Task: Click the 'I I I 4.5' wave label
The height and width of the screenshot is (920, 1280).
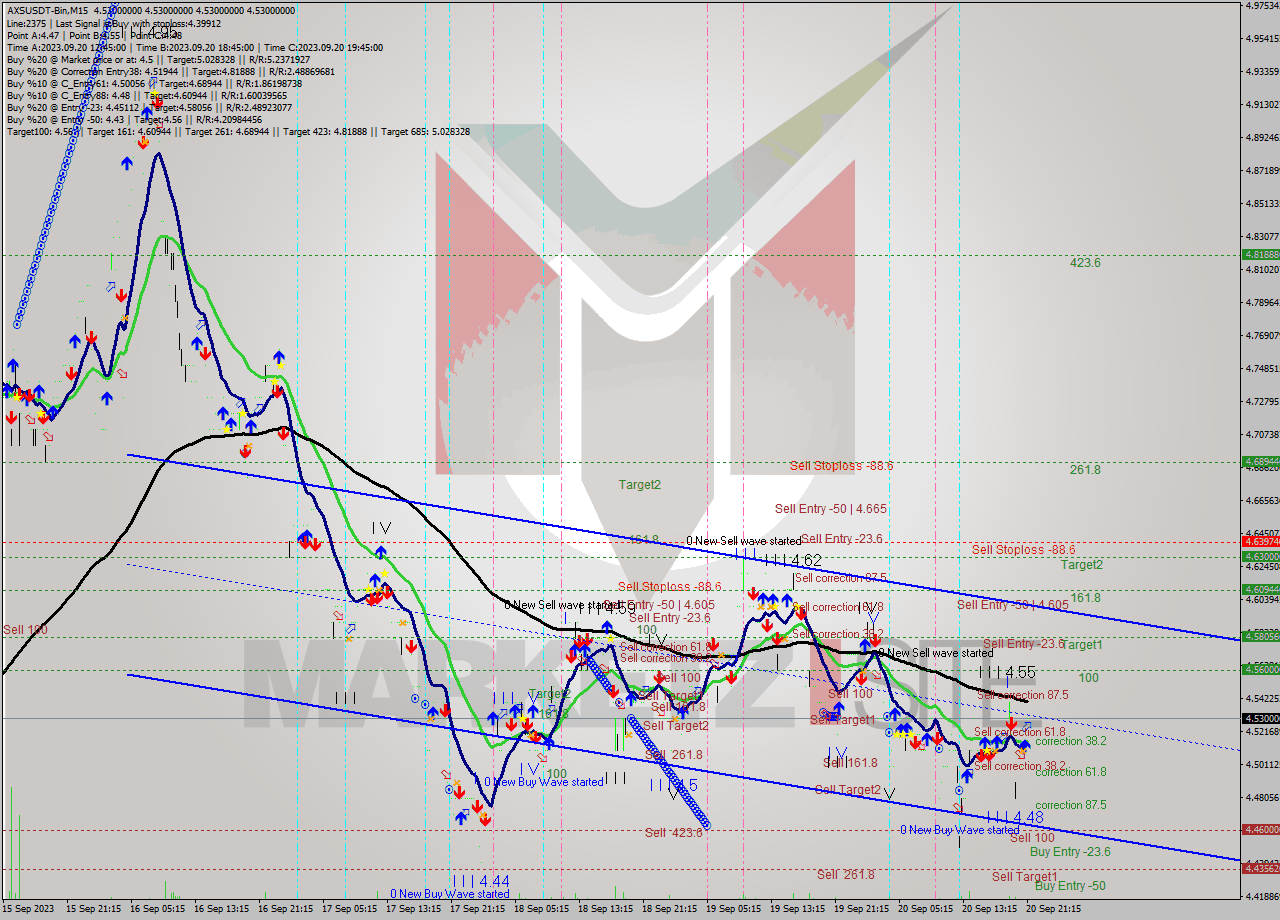Action: [x=673, y=785]
